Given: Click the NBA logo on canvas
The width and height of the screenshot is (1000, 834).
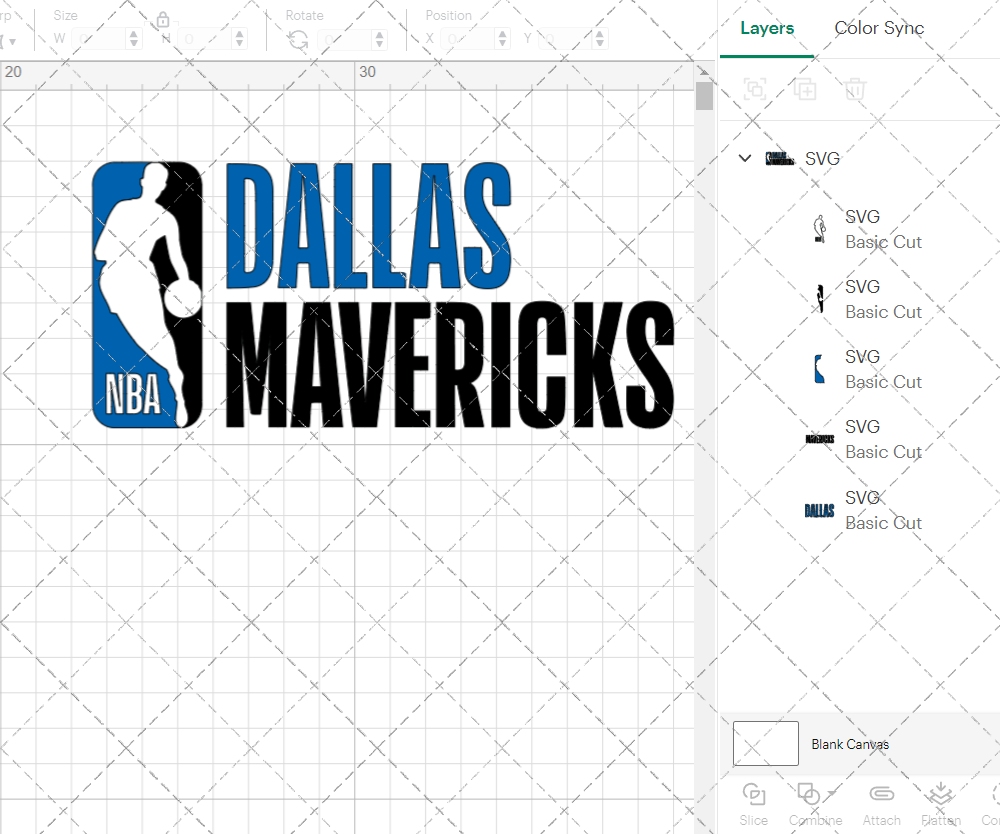Looking at the screenshot, I should click(147, 295).
